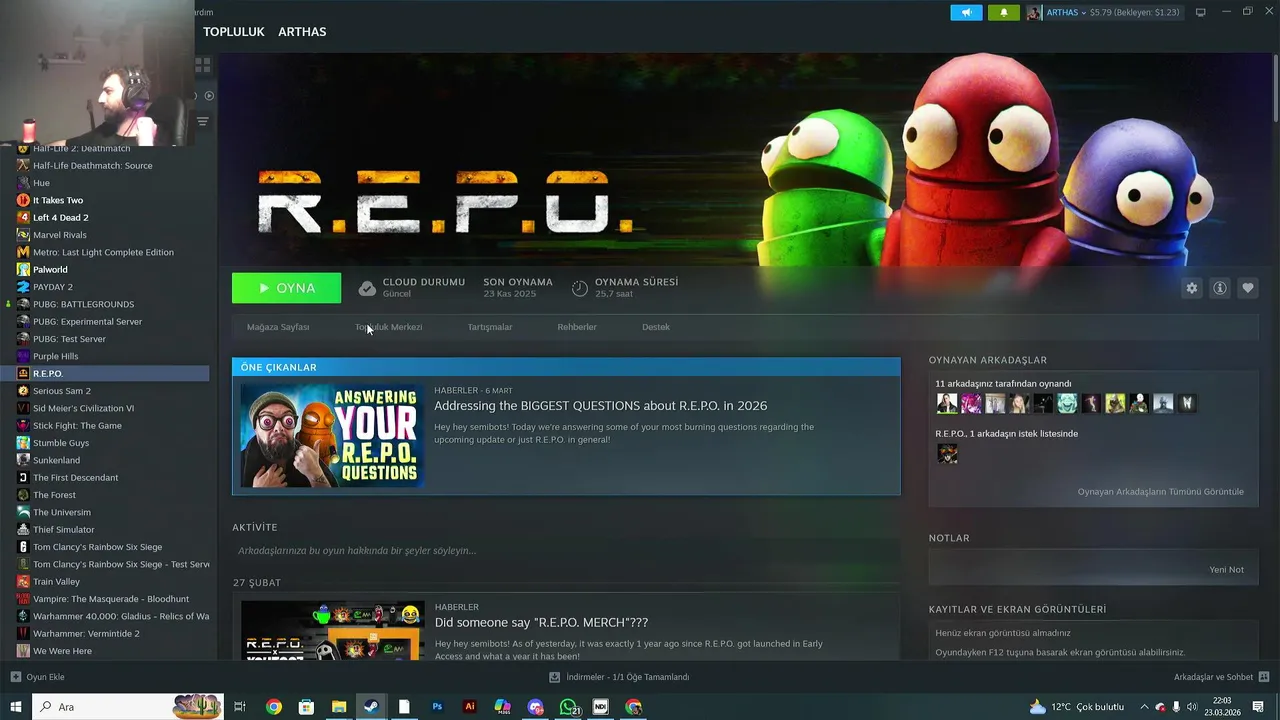The width and height of the screenshot is (1280, 720).
Task: Click the play-ready filter icon in sidebar
Action: coord(209,96)
